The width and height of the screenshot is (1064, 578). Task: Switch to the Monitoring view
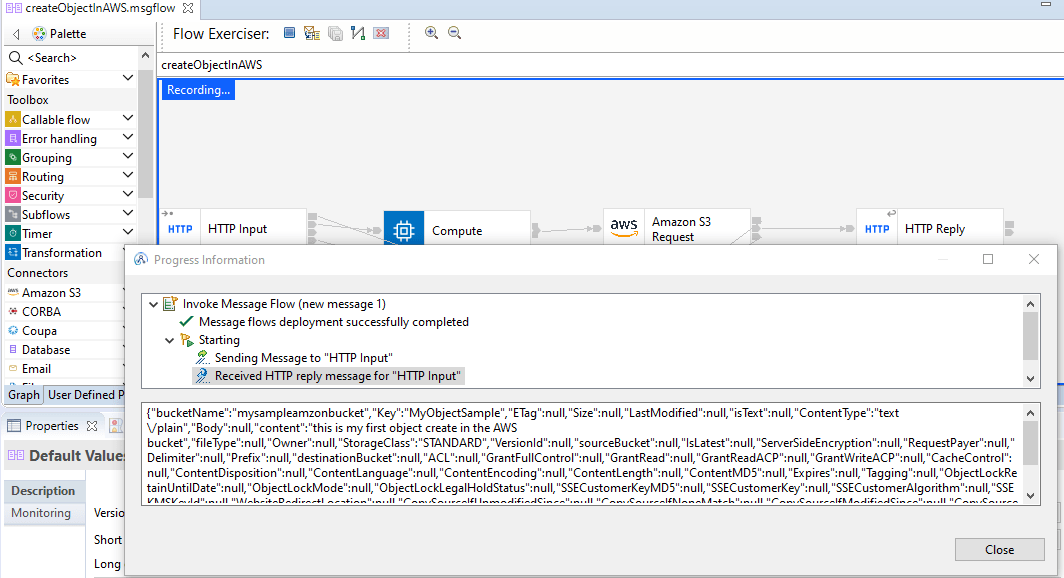coord(44,514)
